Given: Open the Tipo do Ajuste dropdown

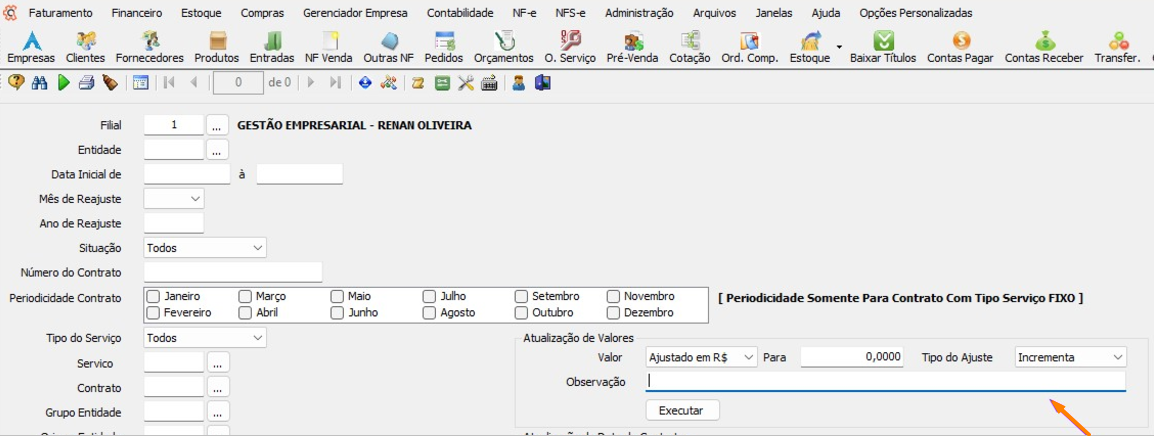Looking at the screenshot, I should click(x=1071, y=357).
